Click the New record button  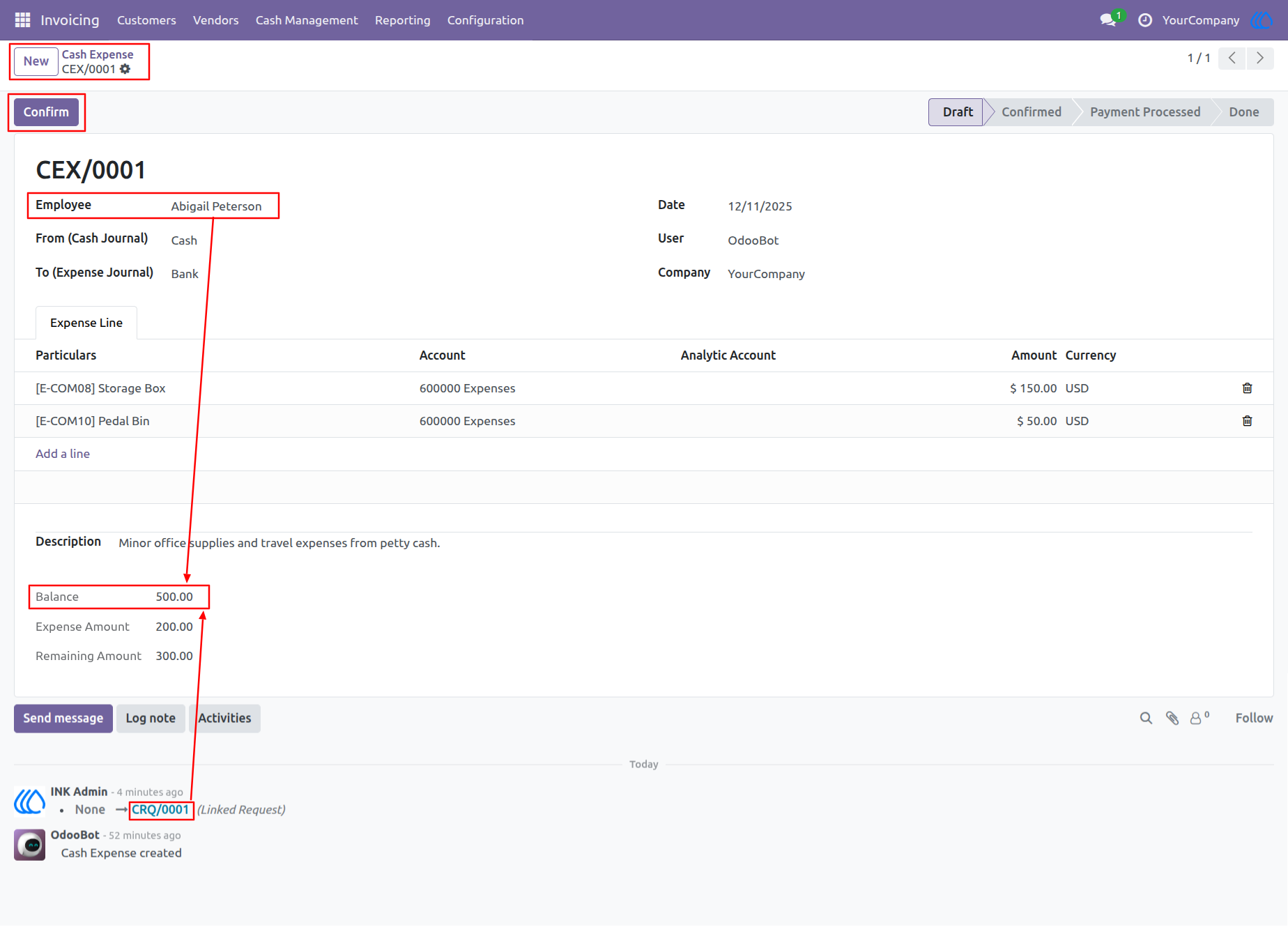36,61
